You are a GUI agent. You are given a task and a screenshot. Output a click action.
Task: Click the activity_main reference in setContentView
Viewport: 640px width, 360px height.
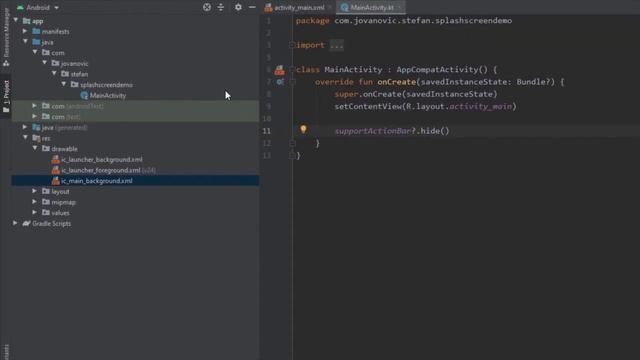(x=480, y=107)
